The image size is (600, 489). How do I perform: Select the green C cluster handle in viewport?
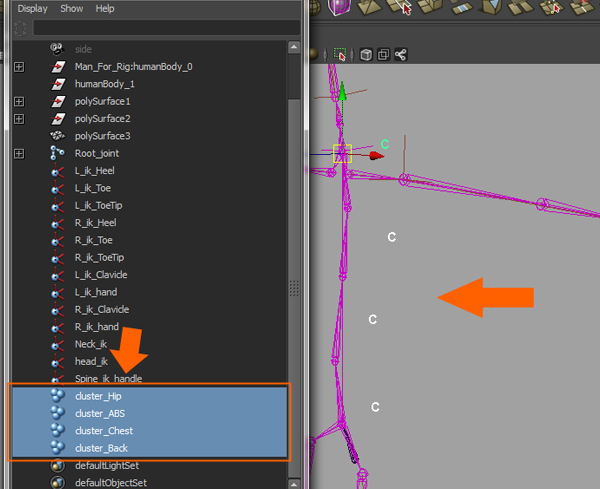pyautogui.click(x=385, y=144)
